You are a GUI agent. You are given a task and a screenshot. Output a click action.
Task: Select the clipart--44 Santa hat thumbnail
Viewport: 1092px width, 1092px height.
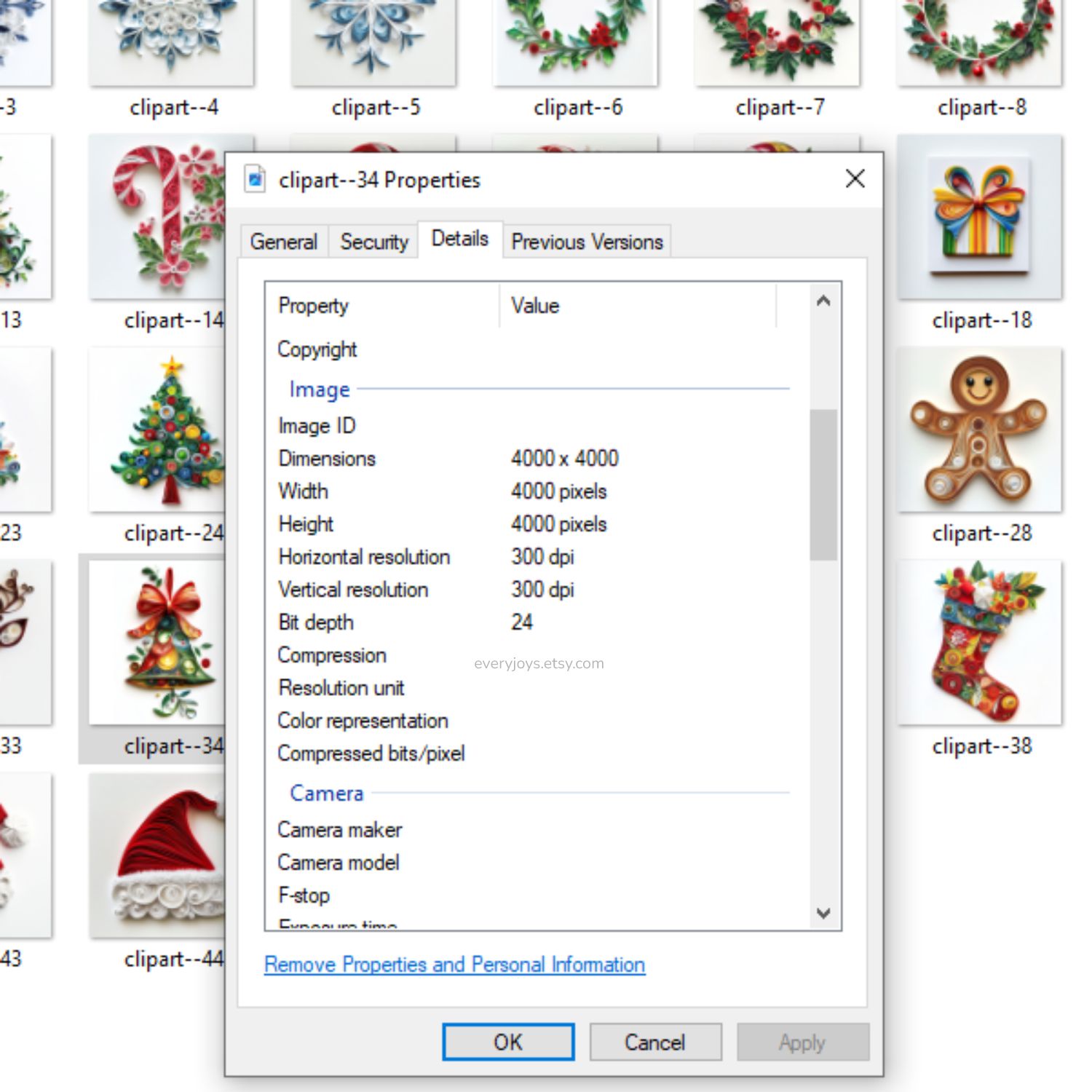coord(157,855)
